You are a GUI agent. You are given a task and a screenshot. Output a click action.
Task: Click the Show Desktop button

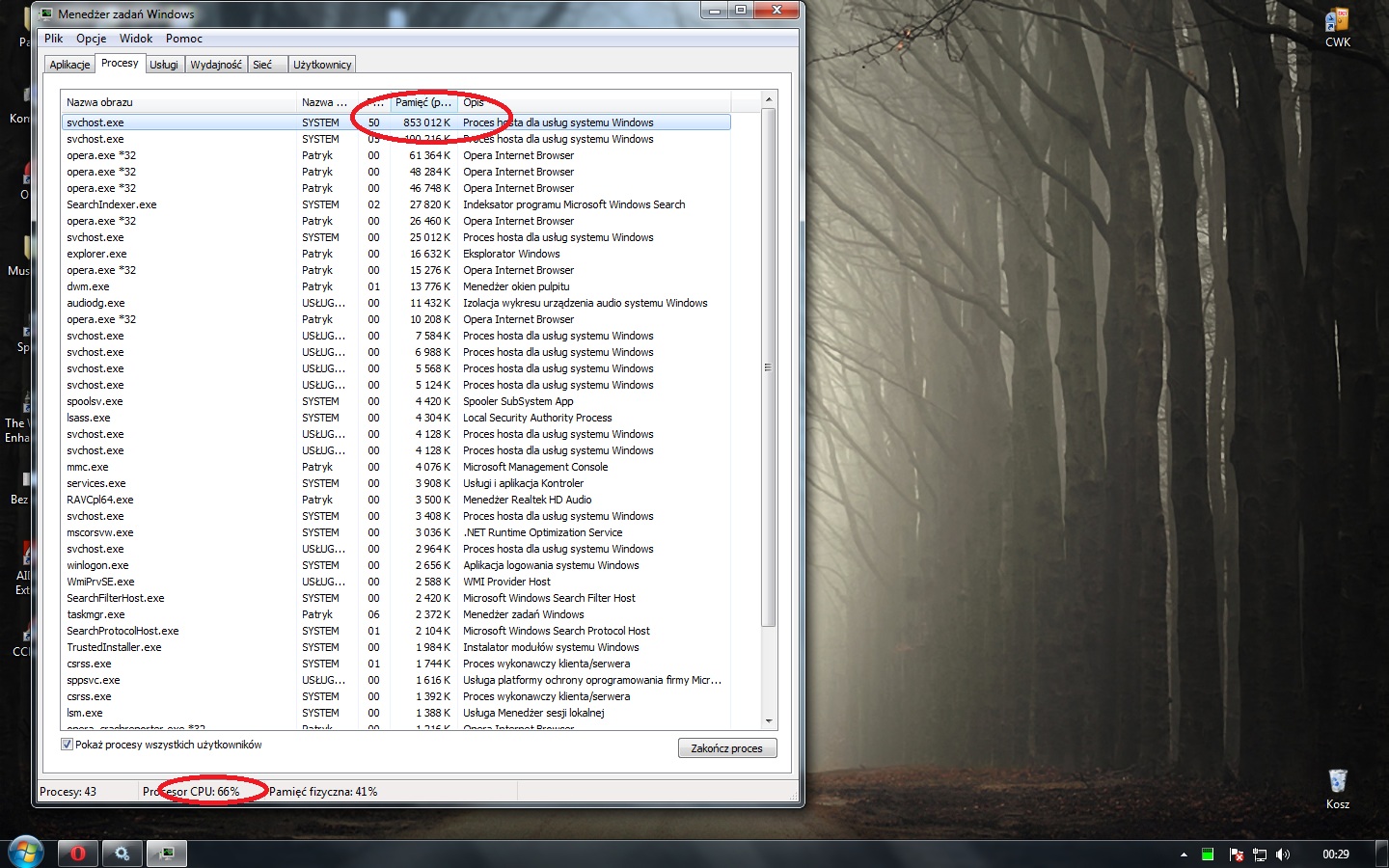pyautogui.click(x=1381, y=854)
